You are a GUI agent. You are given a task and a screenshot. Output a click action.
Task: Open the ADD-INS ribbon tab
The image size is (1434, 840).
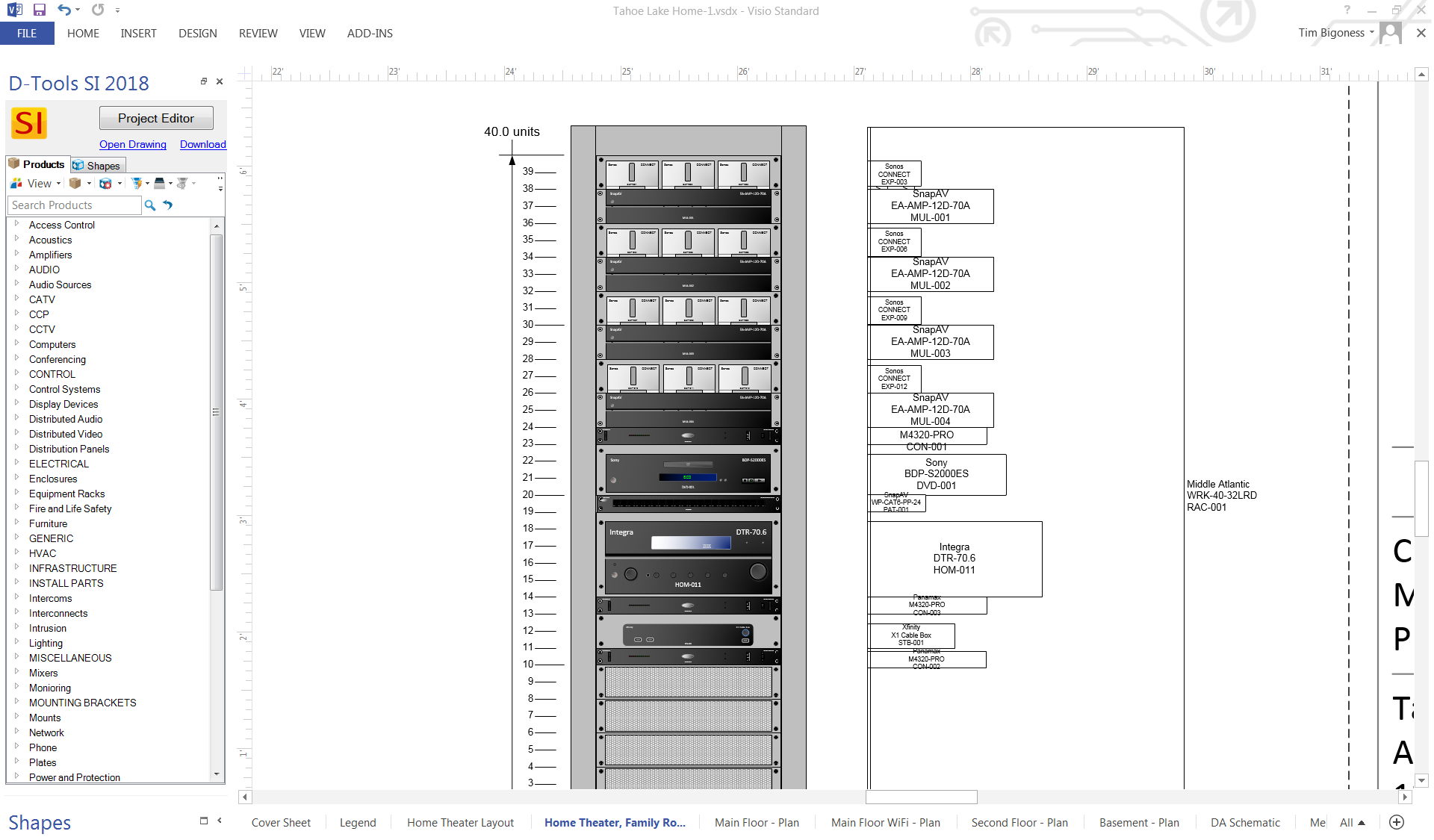(x=370, y=34)
